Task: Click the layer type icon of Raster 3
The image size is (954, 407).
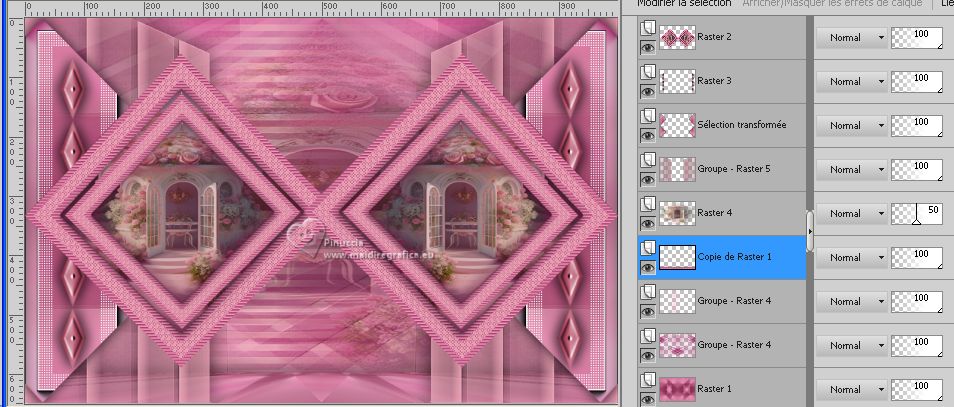Action: pyautogui.click(x=648, y=72)
